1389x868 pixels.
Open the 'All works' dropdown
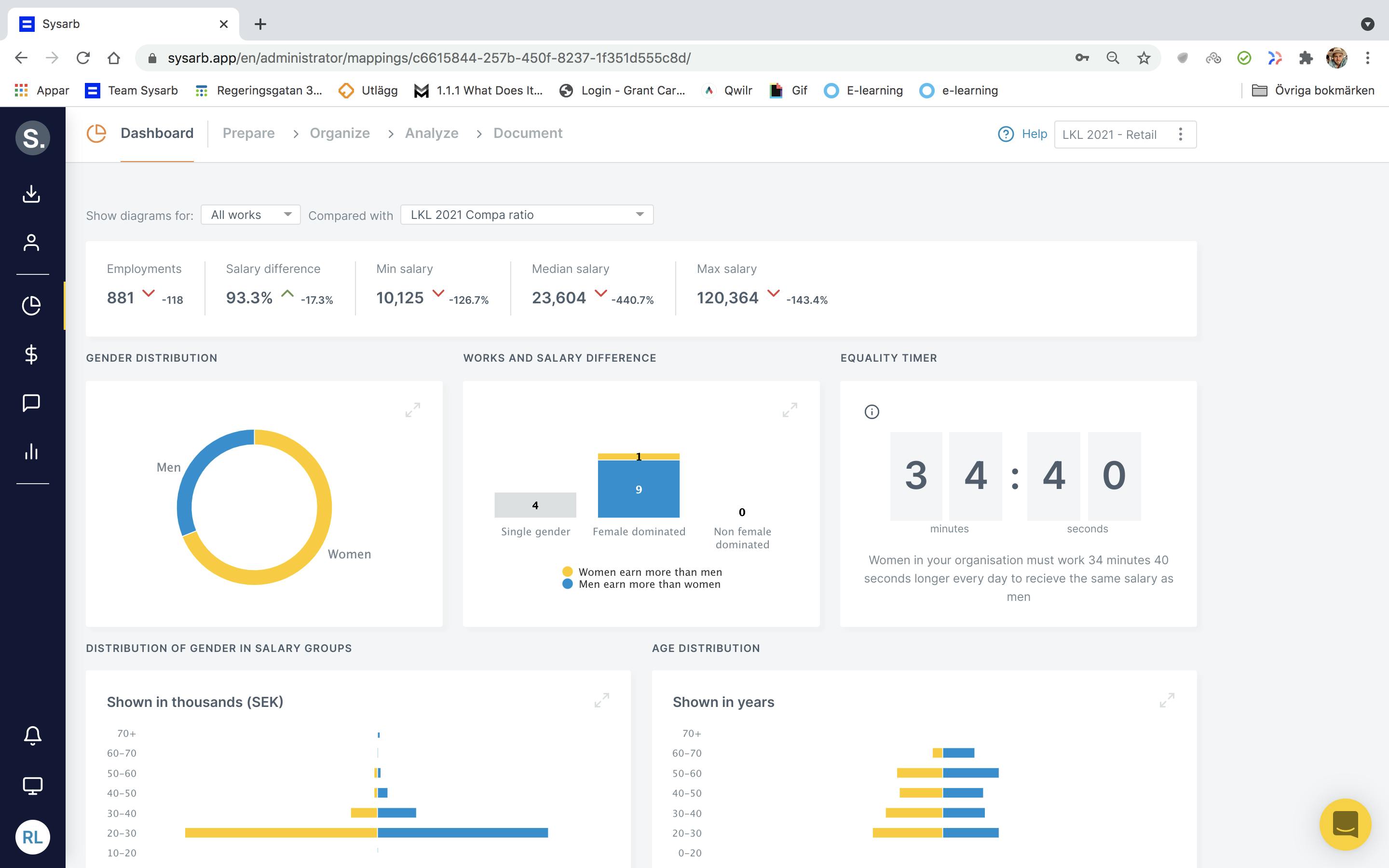[250, 215]
